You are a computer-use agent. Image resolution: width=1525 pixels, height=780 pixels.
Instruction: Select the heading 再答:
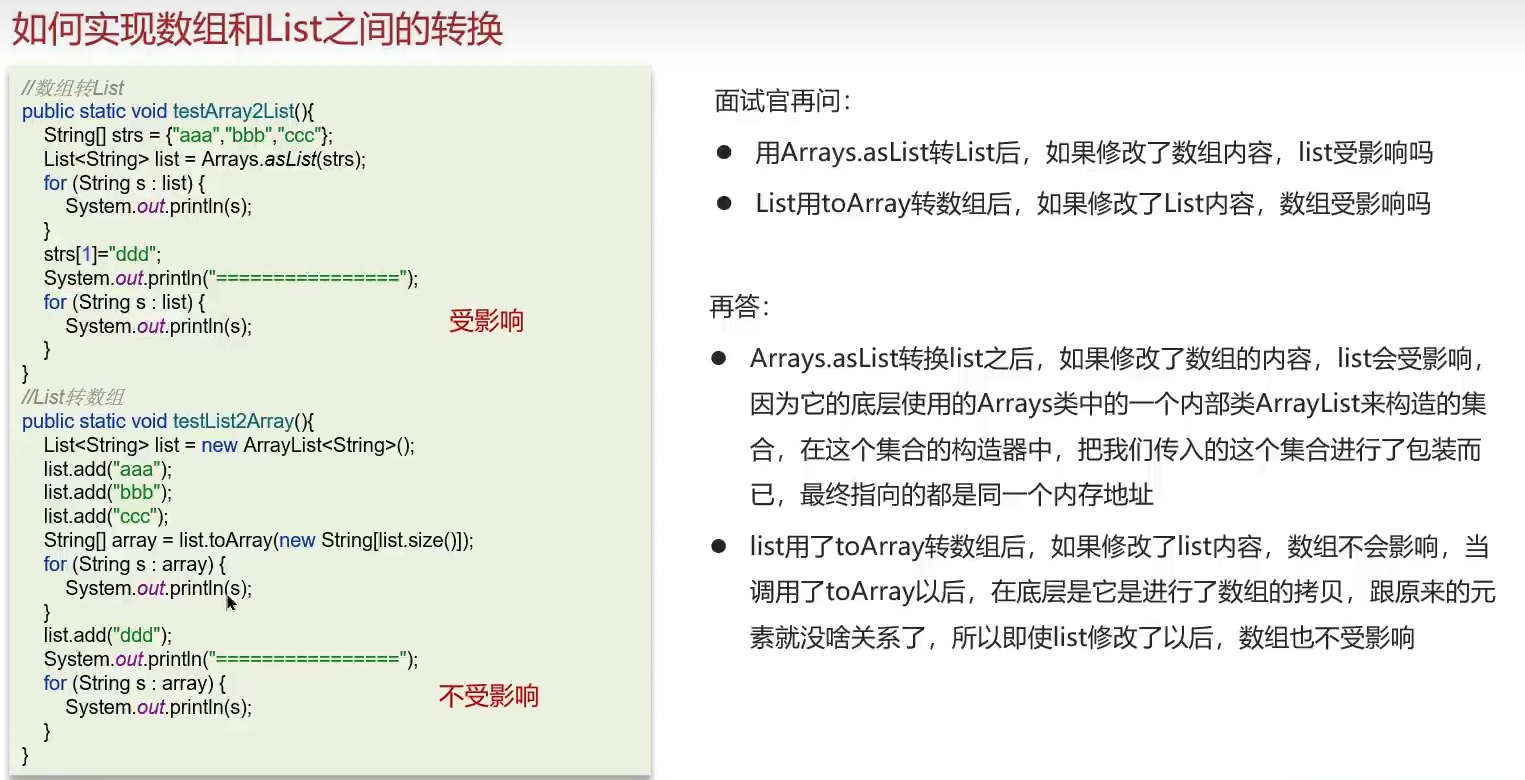(739, 307)
